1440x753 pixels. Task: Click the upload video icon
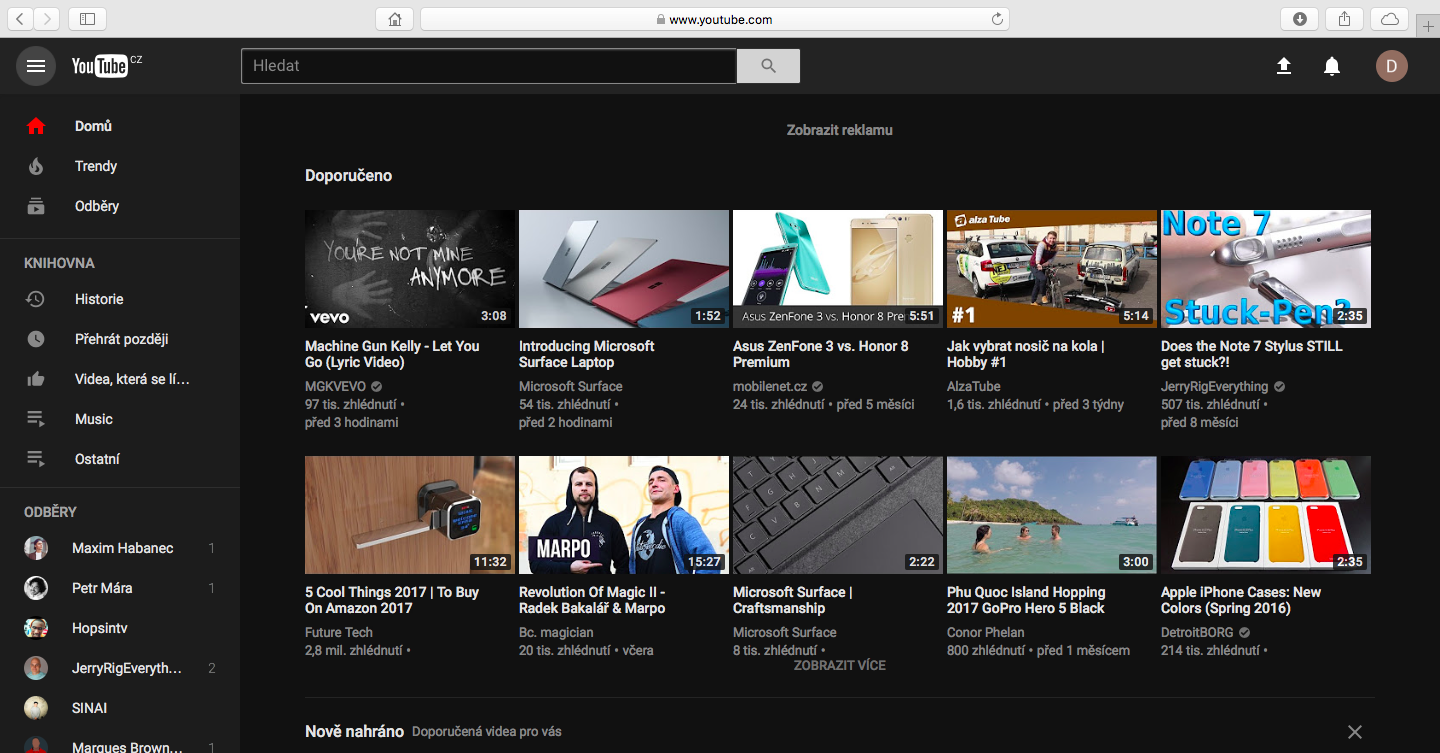pos(1284,66)
